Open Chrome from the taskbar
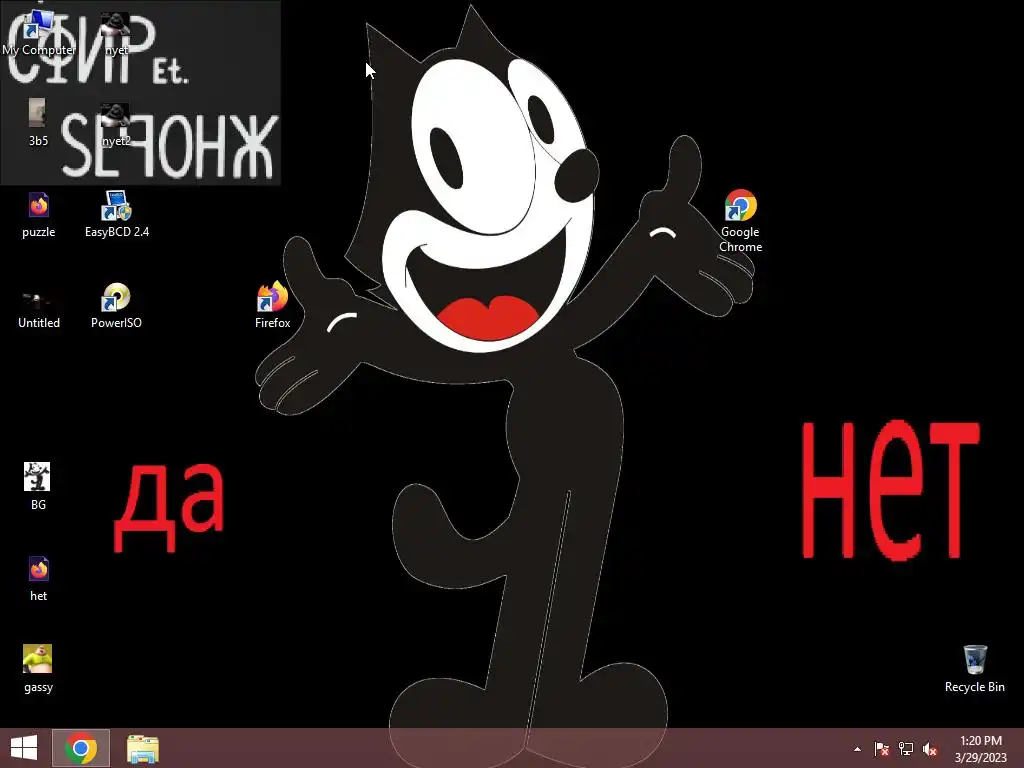Screen dimensions: 1024x768 coord(81,748)
